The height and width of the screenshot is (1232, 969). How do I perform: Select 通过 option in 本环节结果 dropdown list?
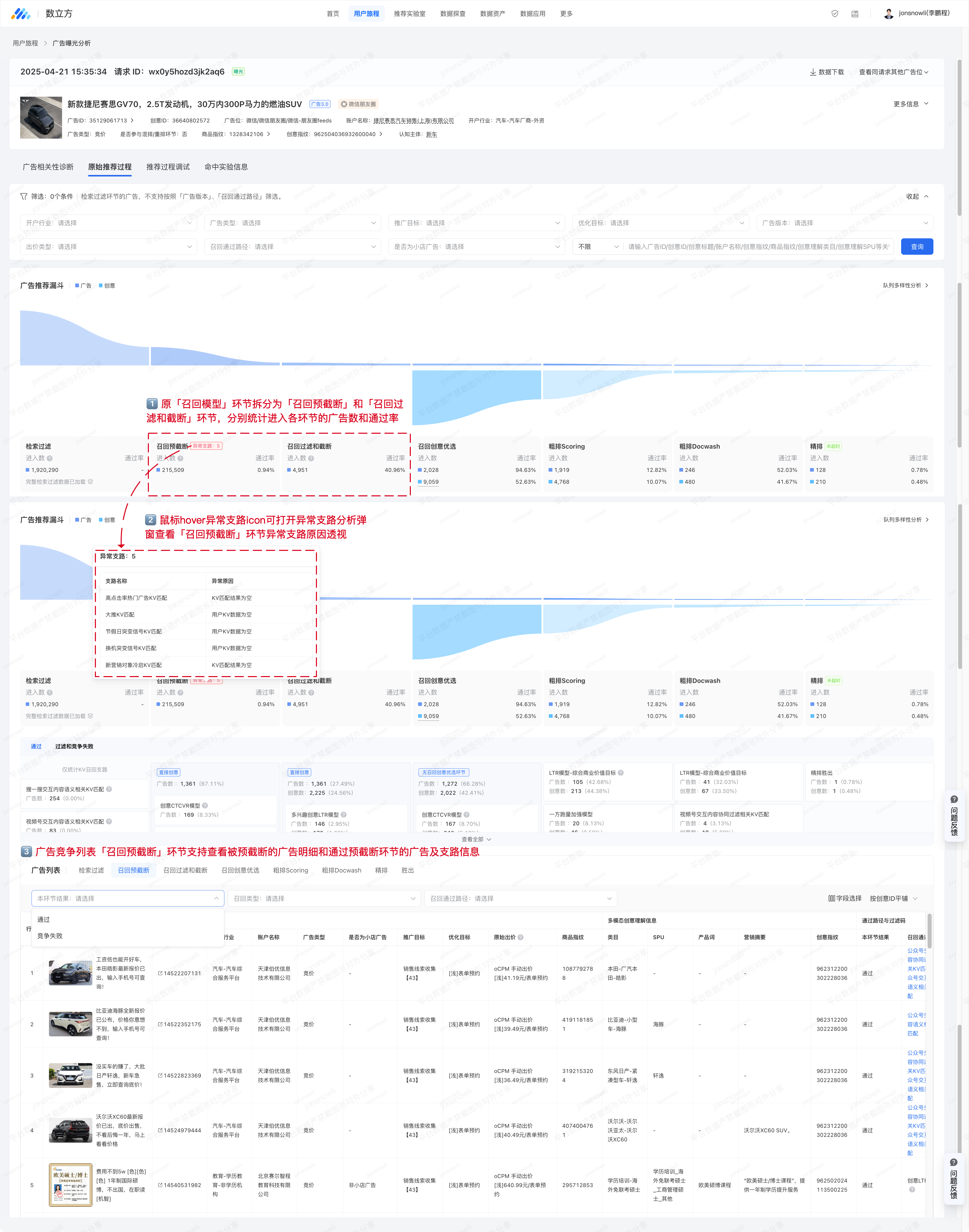click(44, 919)
